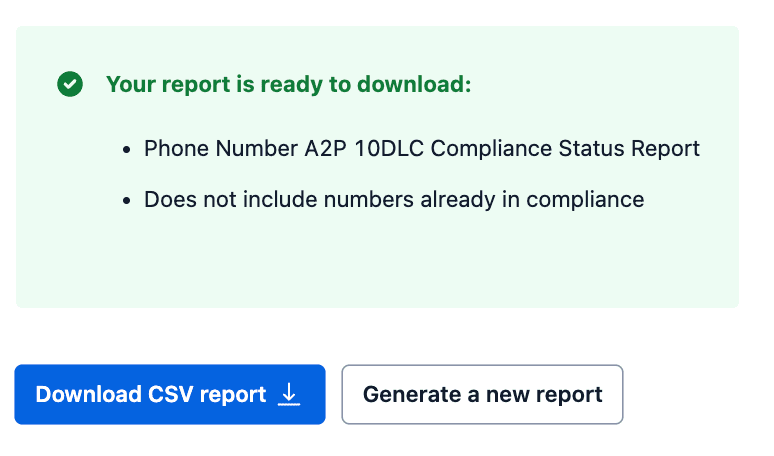The width and height of the screenshot is (774, 456).
Task: Click the word 'Generate' on the outlined button
Action: coord(411,395)
